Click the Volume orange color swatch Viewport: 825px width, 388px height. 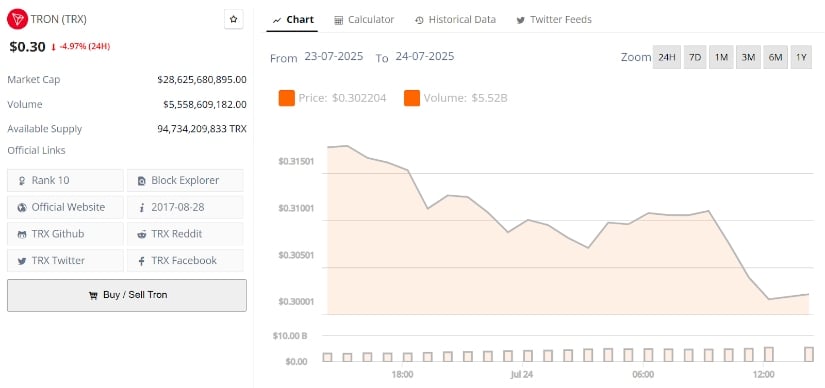[412, 98]
